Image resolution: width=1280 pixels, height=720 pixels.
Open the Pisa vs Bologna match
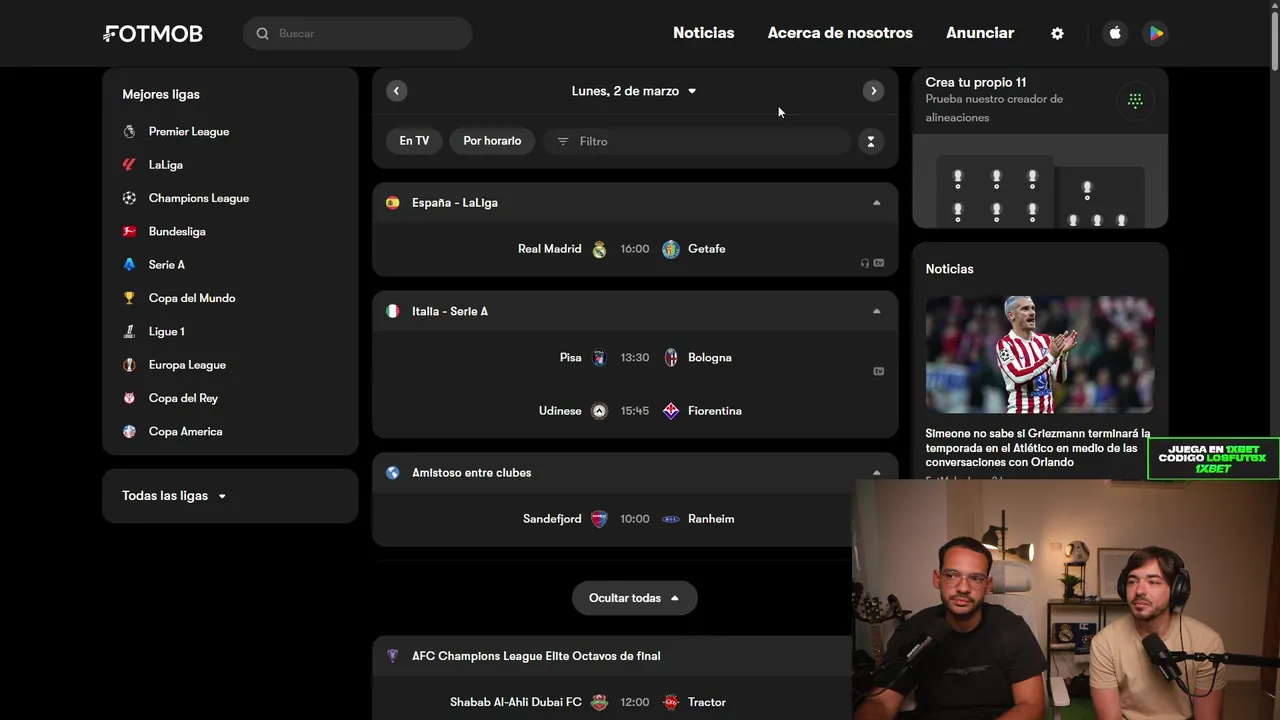635,357
